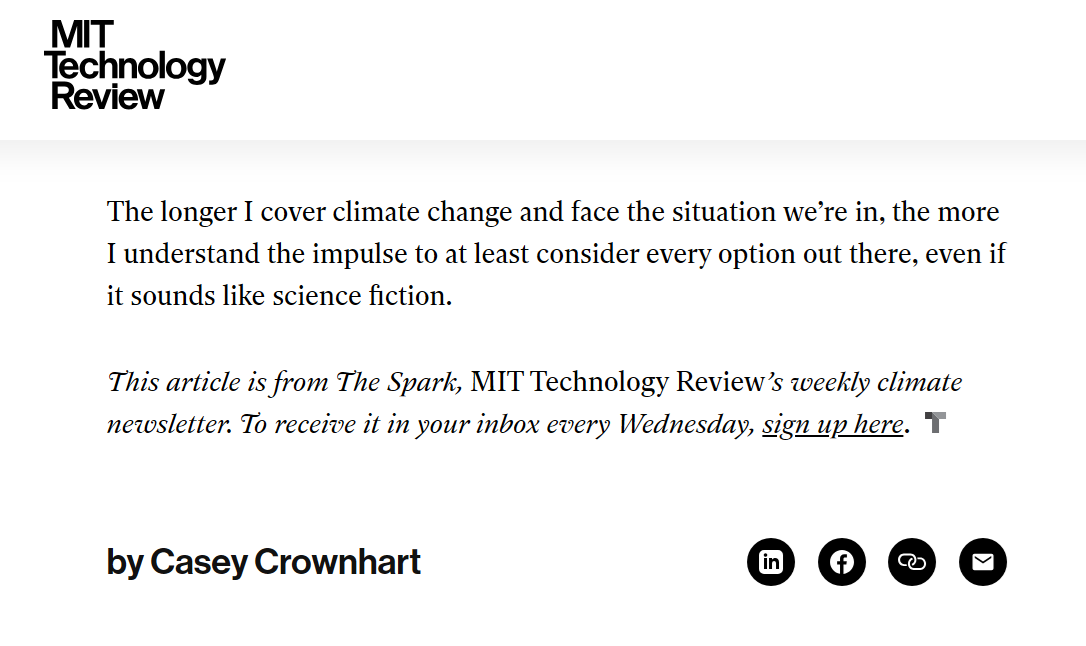Share the article via email icon
1086x646 pixels.
pos(983,562)
